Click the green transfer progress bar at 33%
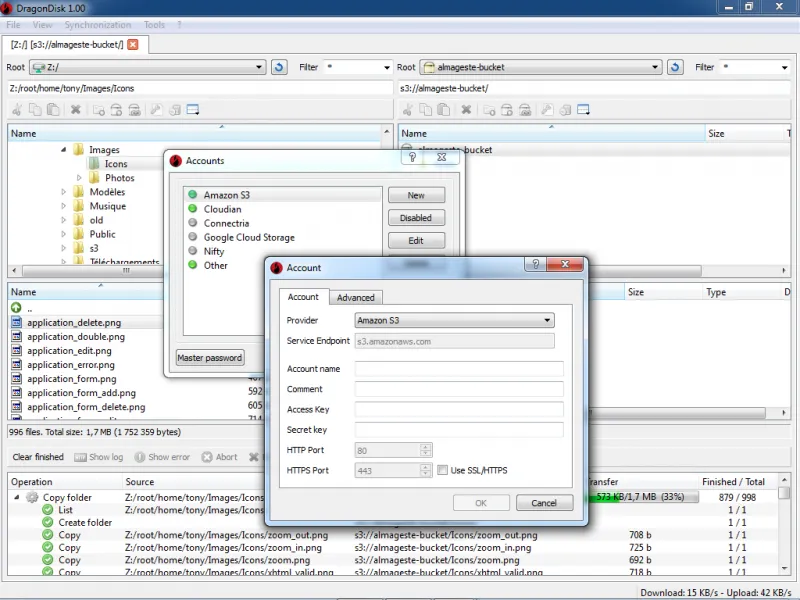This screenshot has height=600, width=800. 644,496
